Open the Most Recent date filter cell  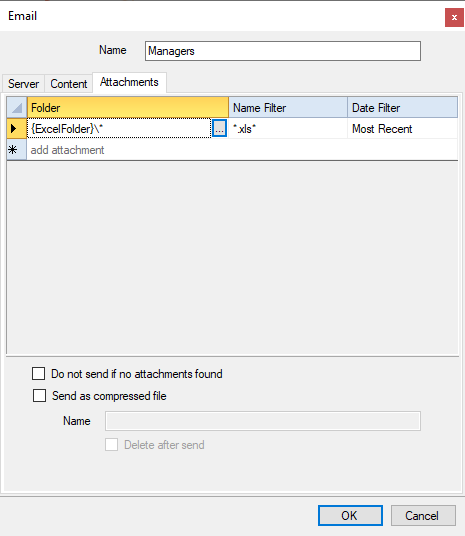pyautogui.click(x=402, y=129)
